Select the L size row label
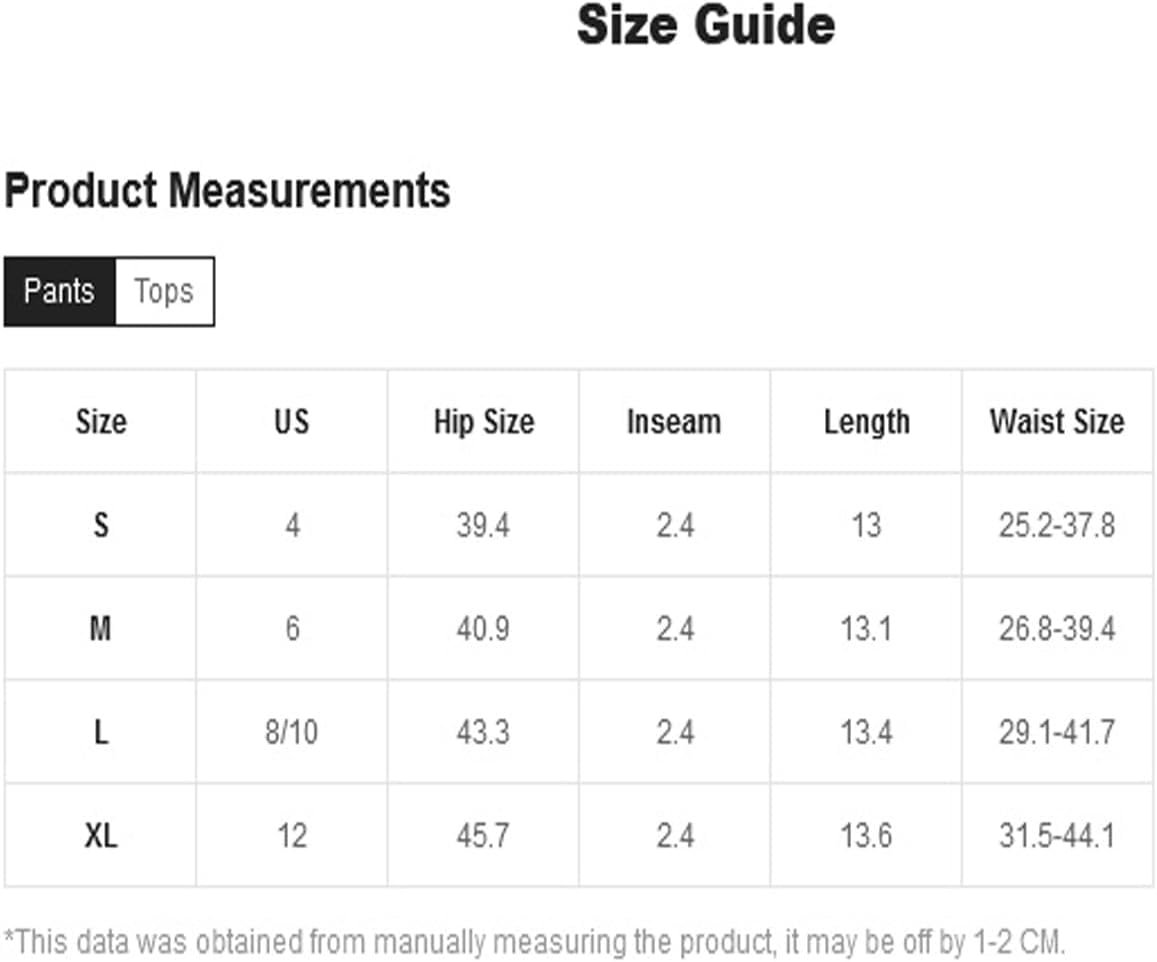This screenshot has width=1157, height=962. point(101,732)
